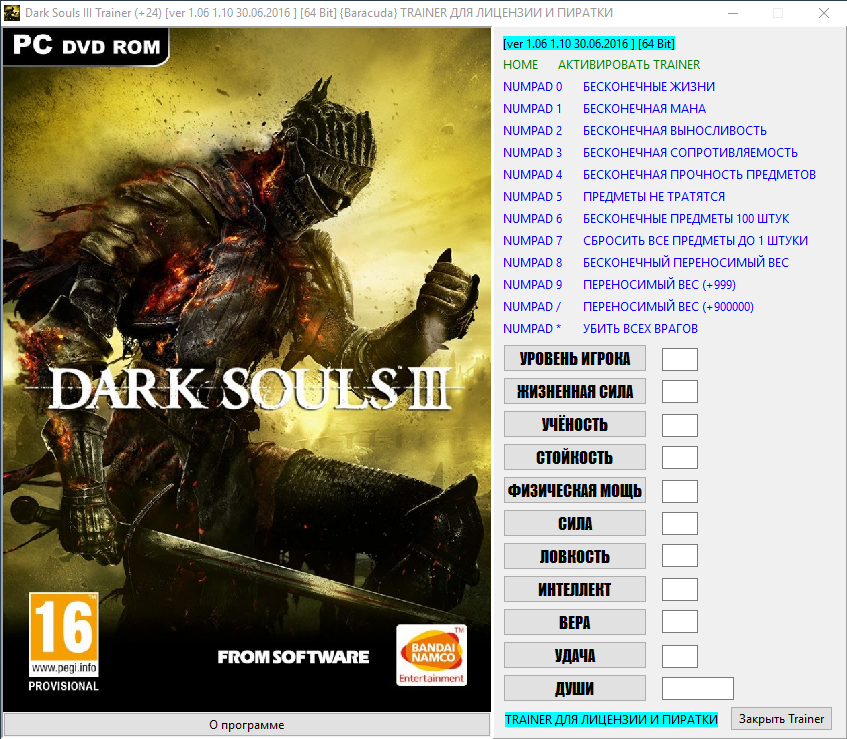The image size is (847, 739).
Task: Click the БЕСКОНЕЧНАЯ ПРОЧНОСТЬ ПРЕДМЕТОВ label
Action: (699, 174)
